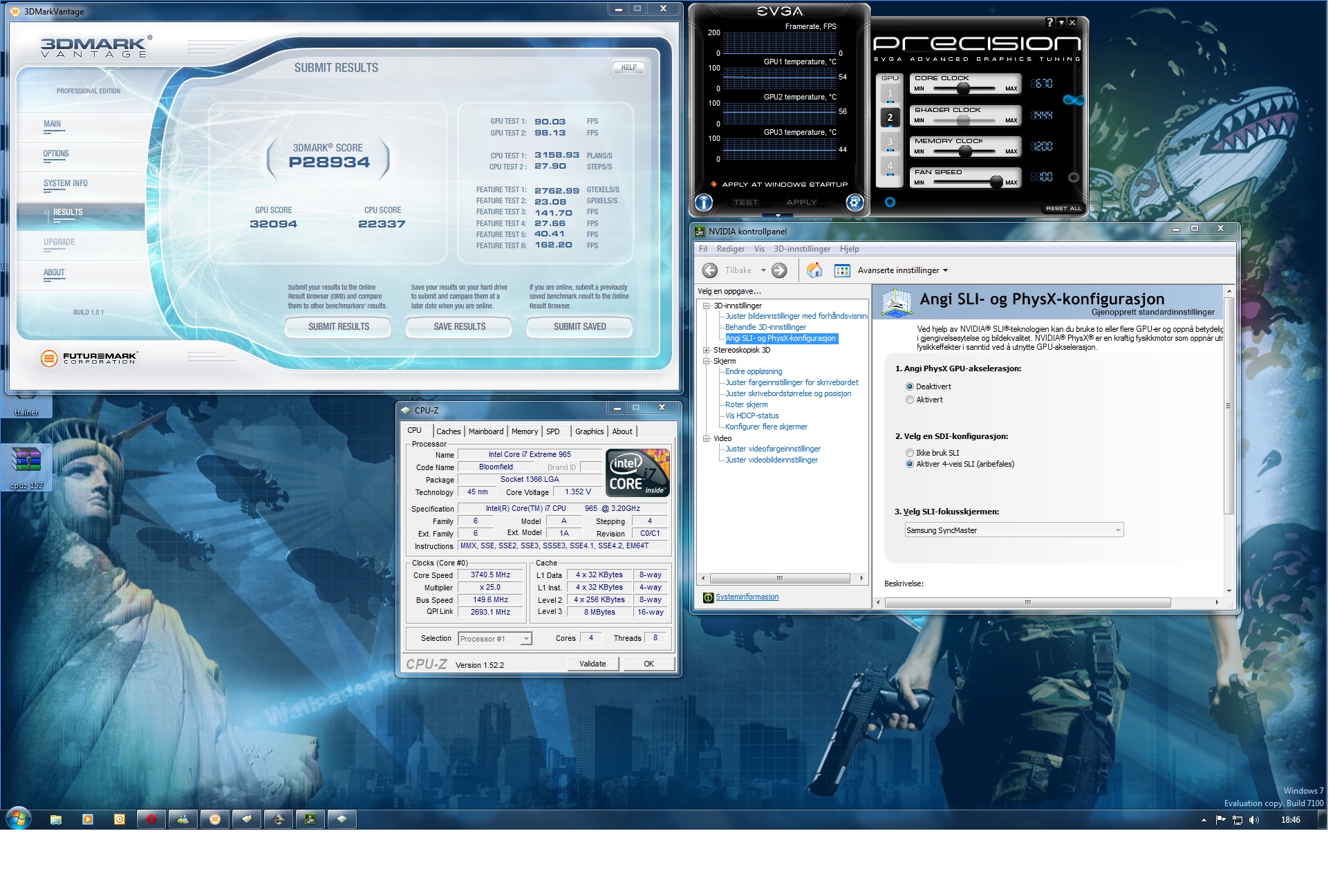
Task: Click the SLI configuration header icon
Action: pyautogui.click(x=896, y=304)
